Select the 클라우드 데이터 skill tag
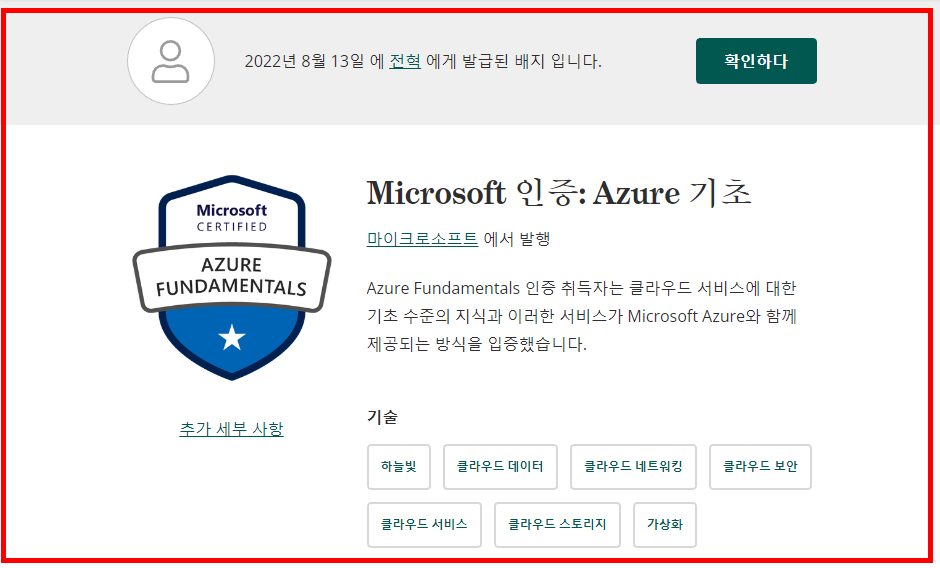The width and height of the screenshot is (940, 568). click(x=500, y=467)
